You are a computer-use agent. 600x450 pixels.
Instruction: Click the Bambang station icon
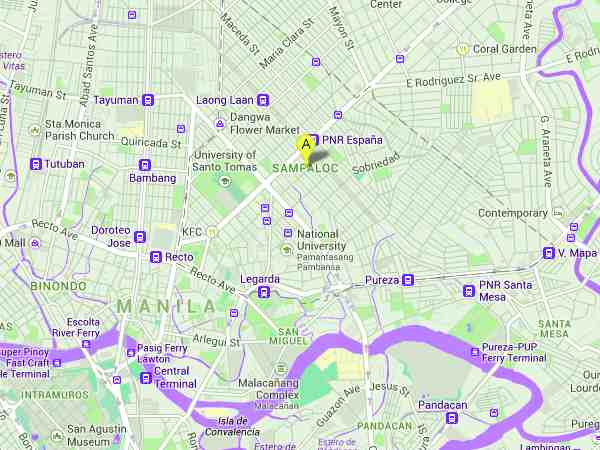tap(145, 165)
